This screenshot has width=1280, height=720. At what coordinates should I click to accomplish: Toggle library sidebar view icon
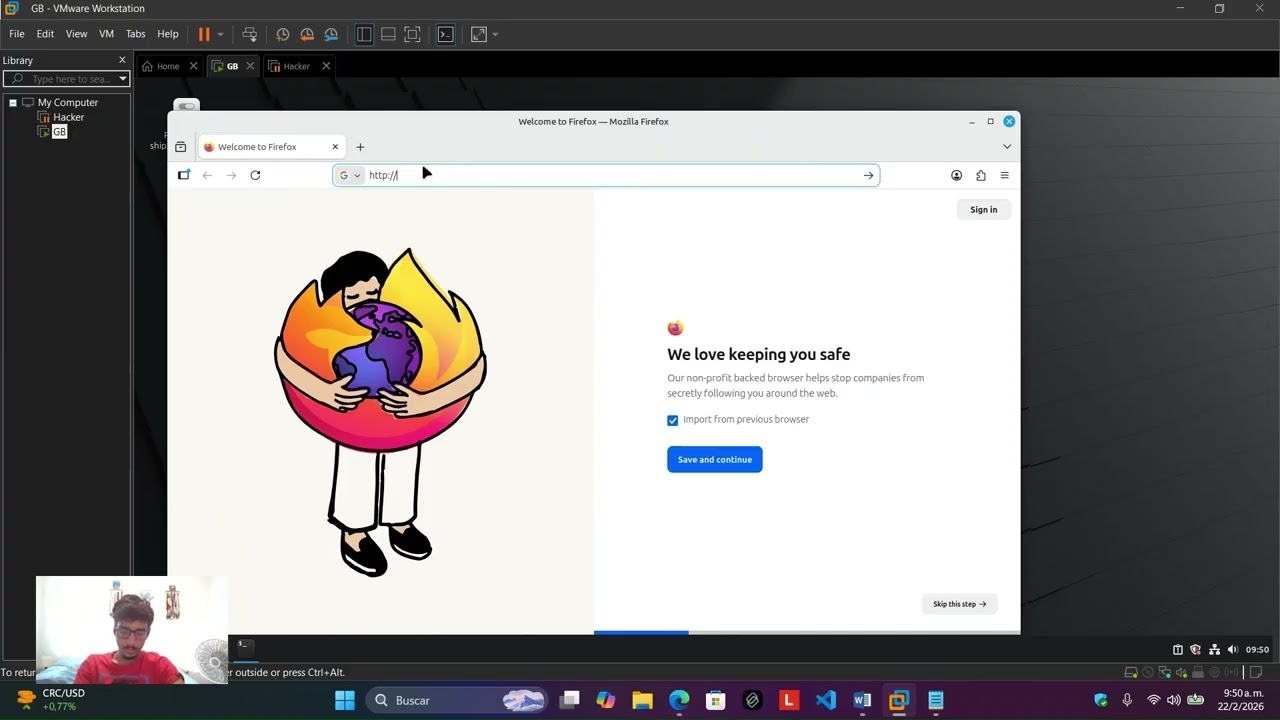click(x=364, y=34)
